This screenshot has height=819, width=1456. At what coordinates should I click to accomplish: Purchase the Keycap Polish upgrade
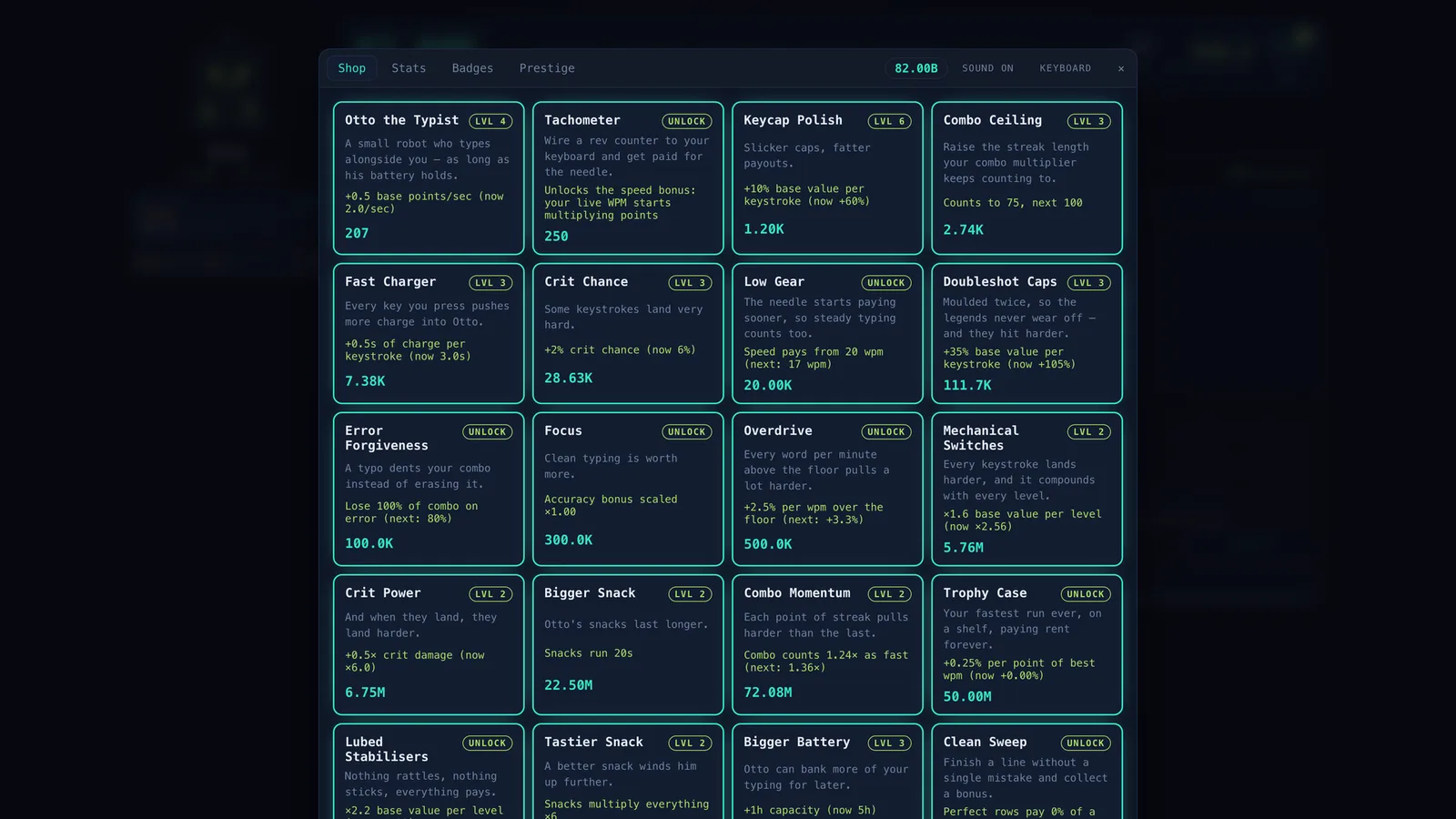(x=827, y=177)
